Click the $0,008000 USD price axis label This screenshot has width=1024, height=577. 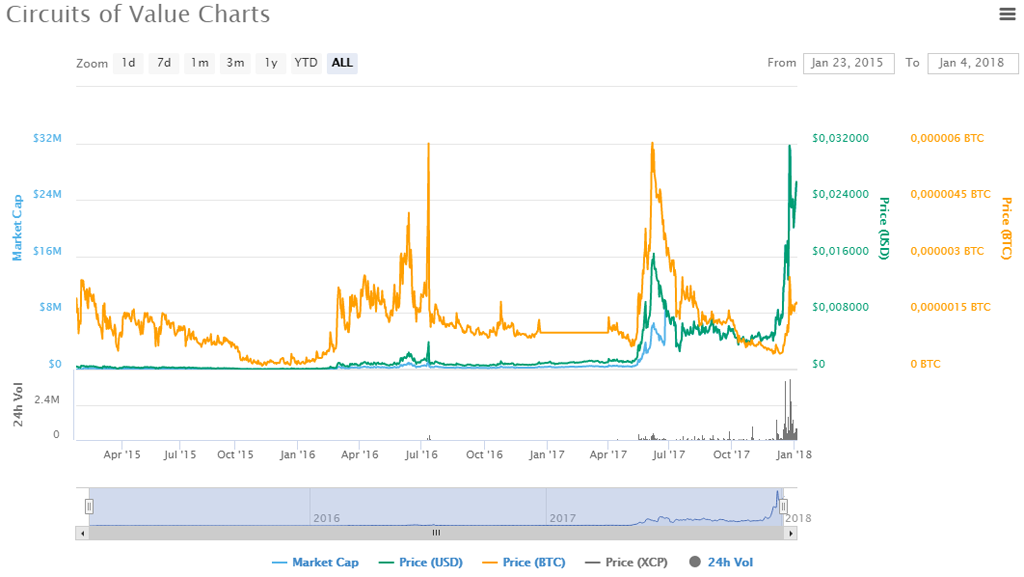[840, 307]
